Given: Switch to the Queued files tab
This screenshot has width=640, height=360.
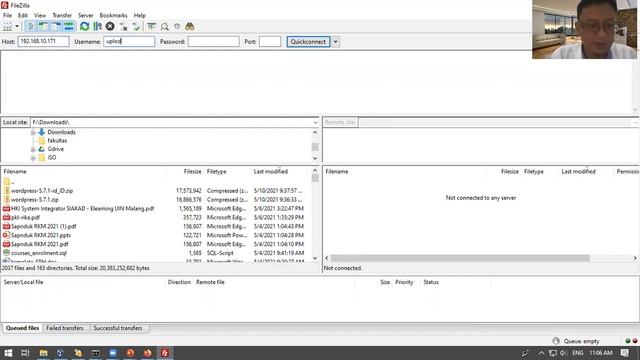Looking at the screenshot, I should [x=22, y=328].
